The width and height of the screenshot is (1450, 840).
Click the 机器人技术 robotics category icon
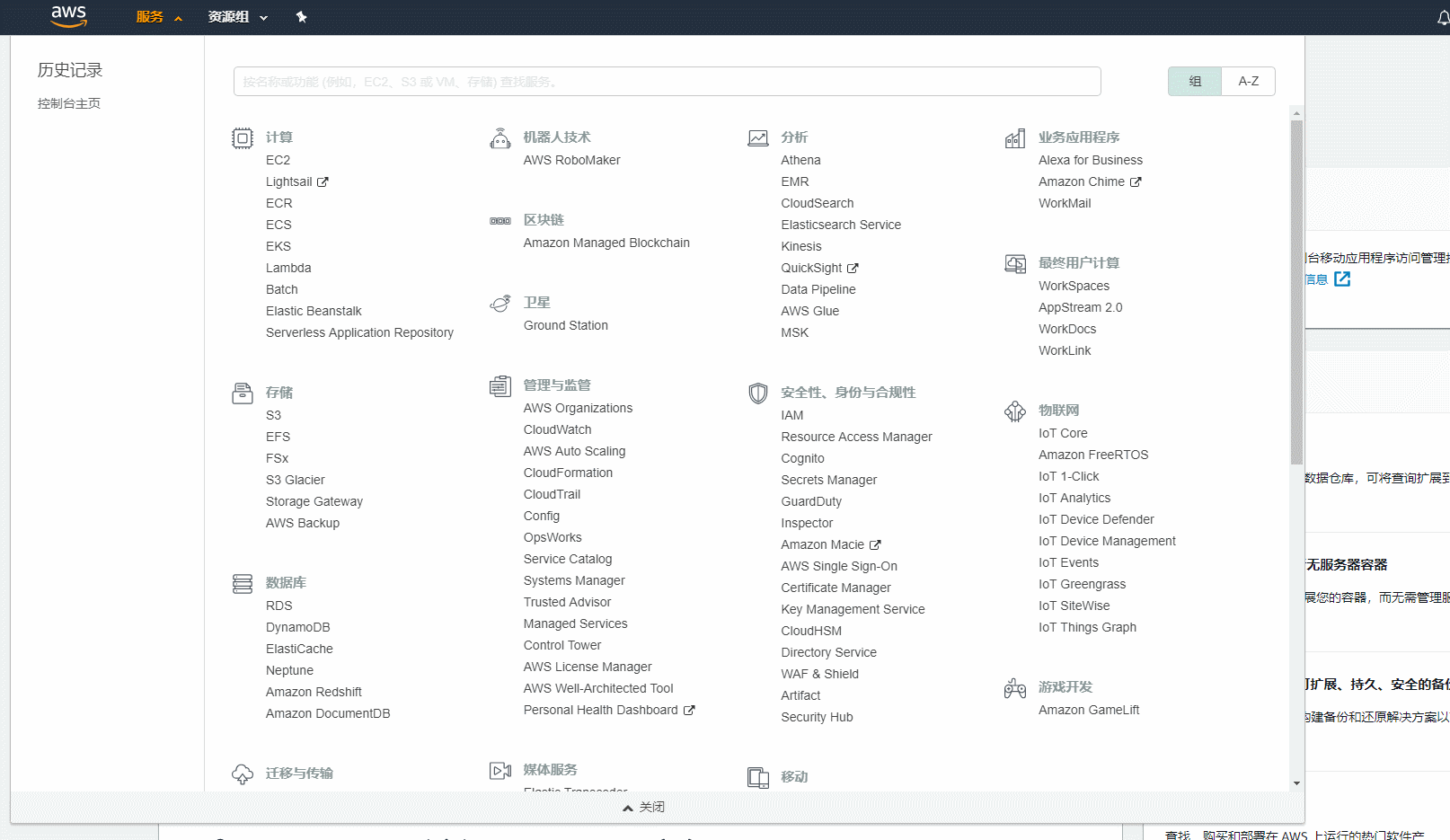[x=500, y=138]
